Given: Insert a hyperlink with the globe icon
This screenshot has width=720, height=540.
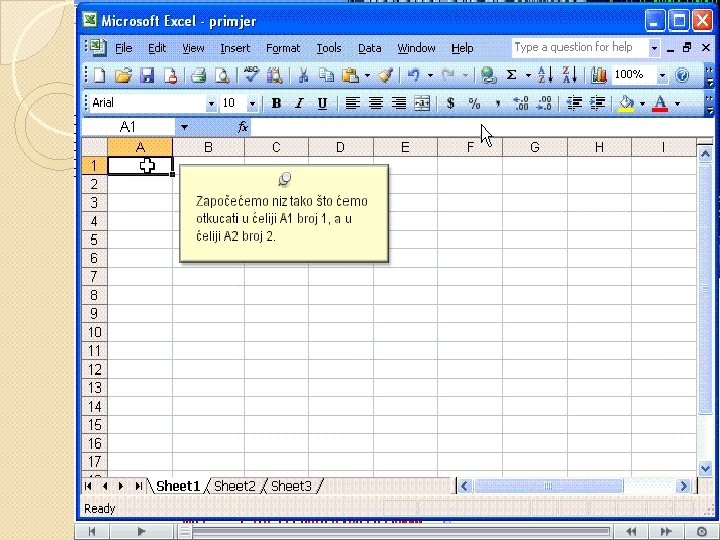Looking at the screenshot, I should click(489, 75).
